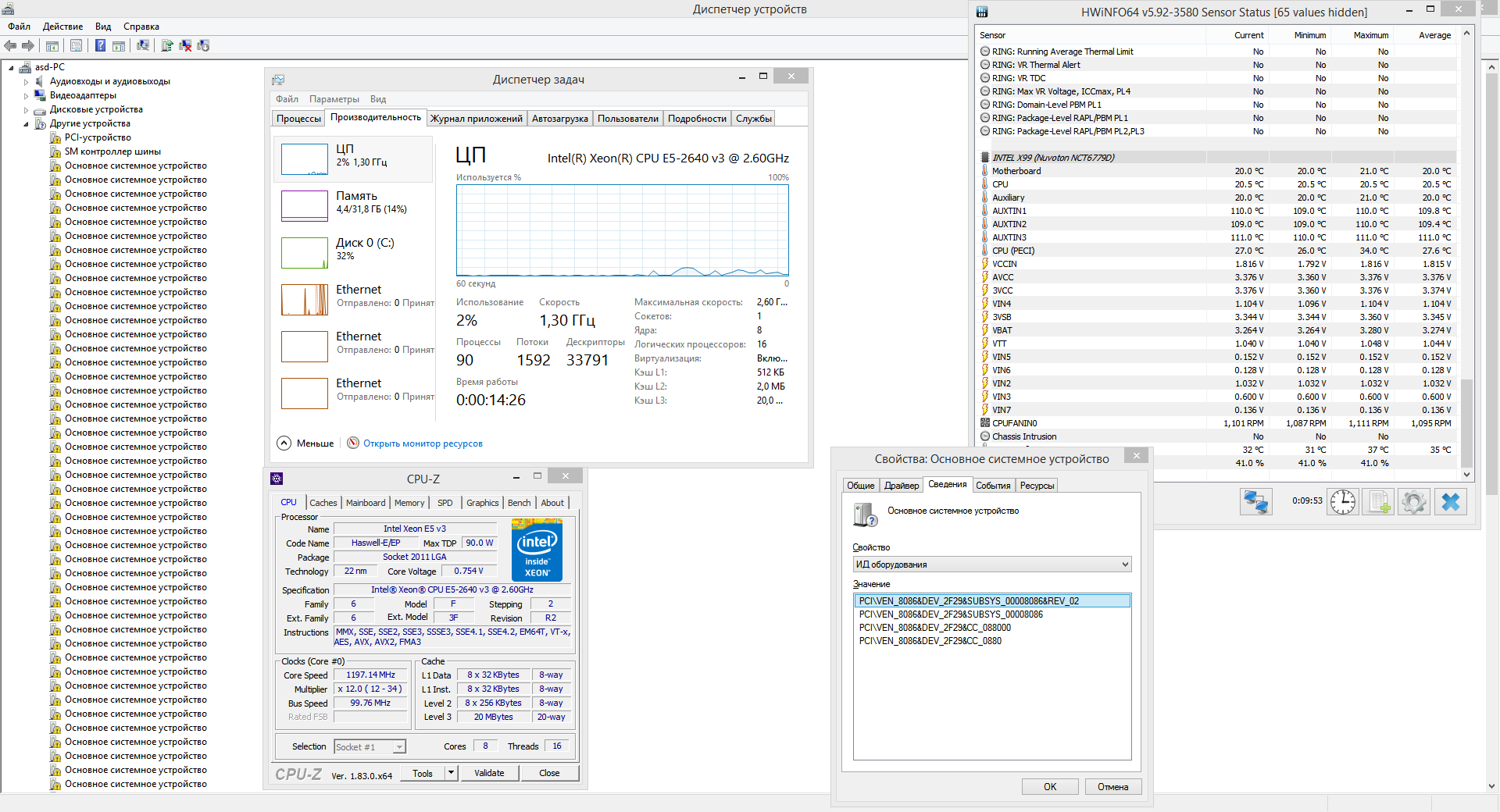Open Help from the blue question-mark toolbar icon
1500x812 pixels.
pos(100,45)
